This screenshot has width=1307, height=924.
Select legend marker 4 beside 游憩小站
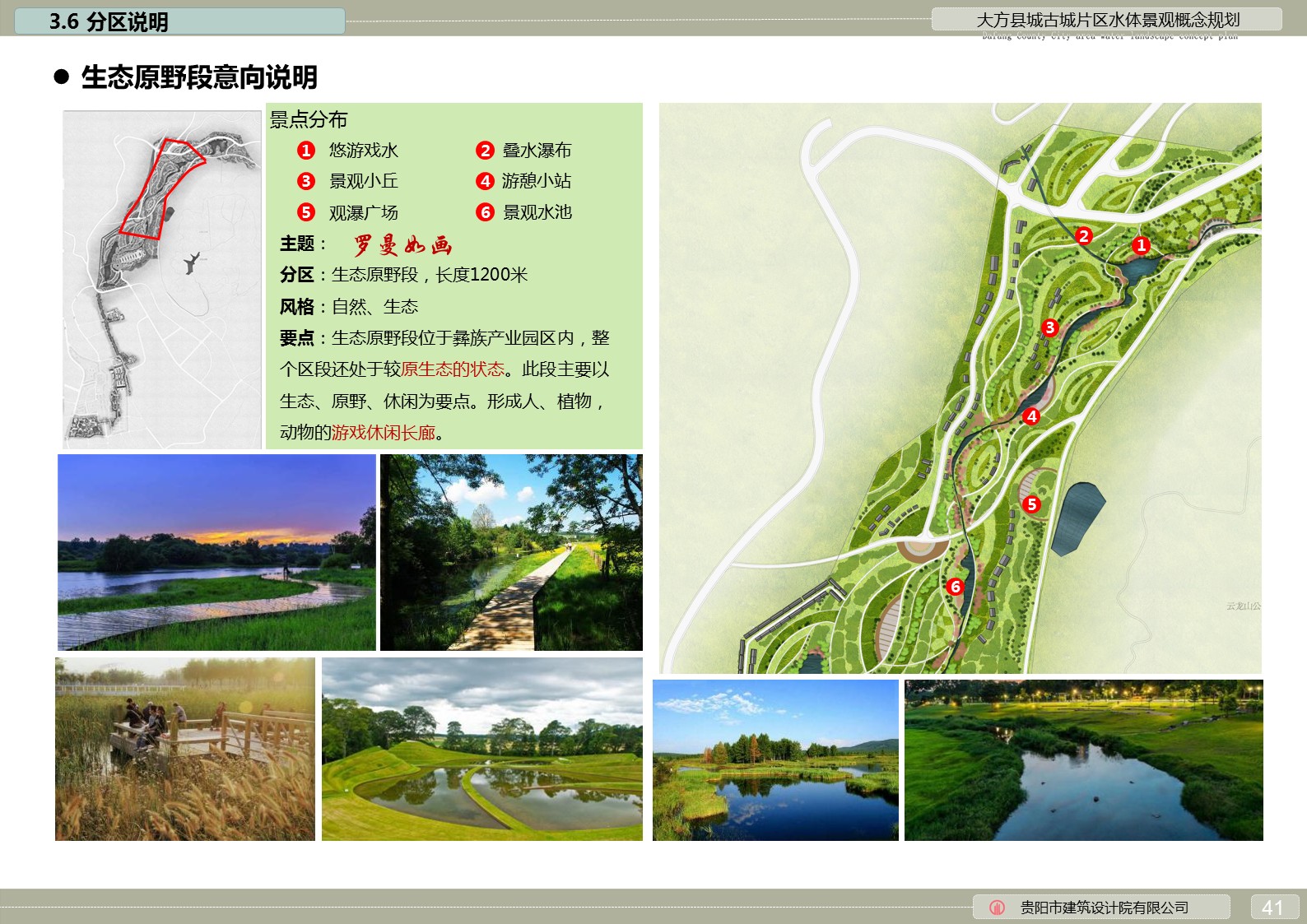(x=485, y=181)
